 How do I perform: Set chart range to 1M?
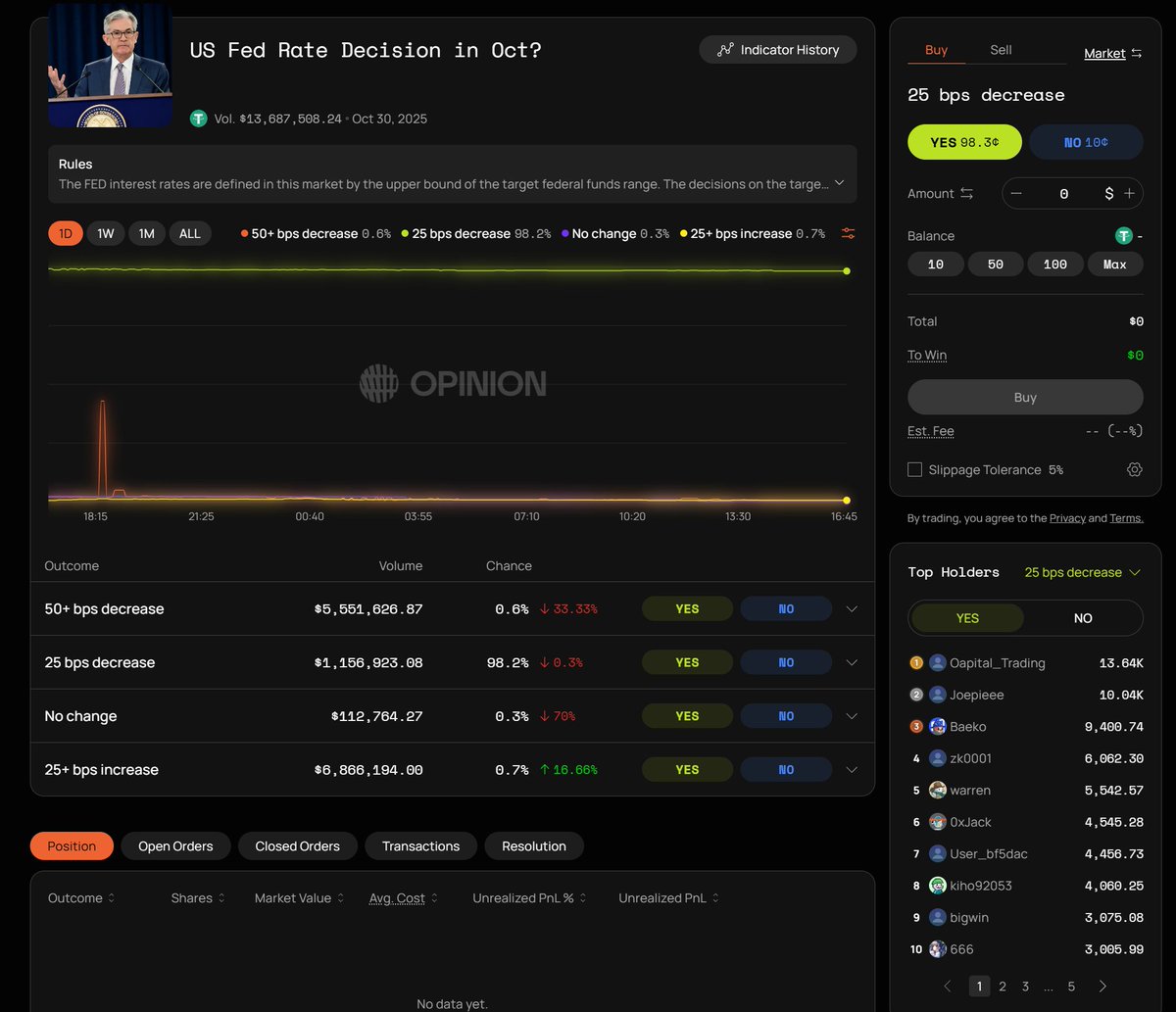pos(146,233)
